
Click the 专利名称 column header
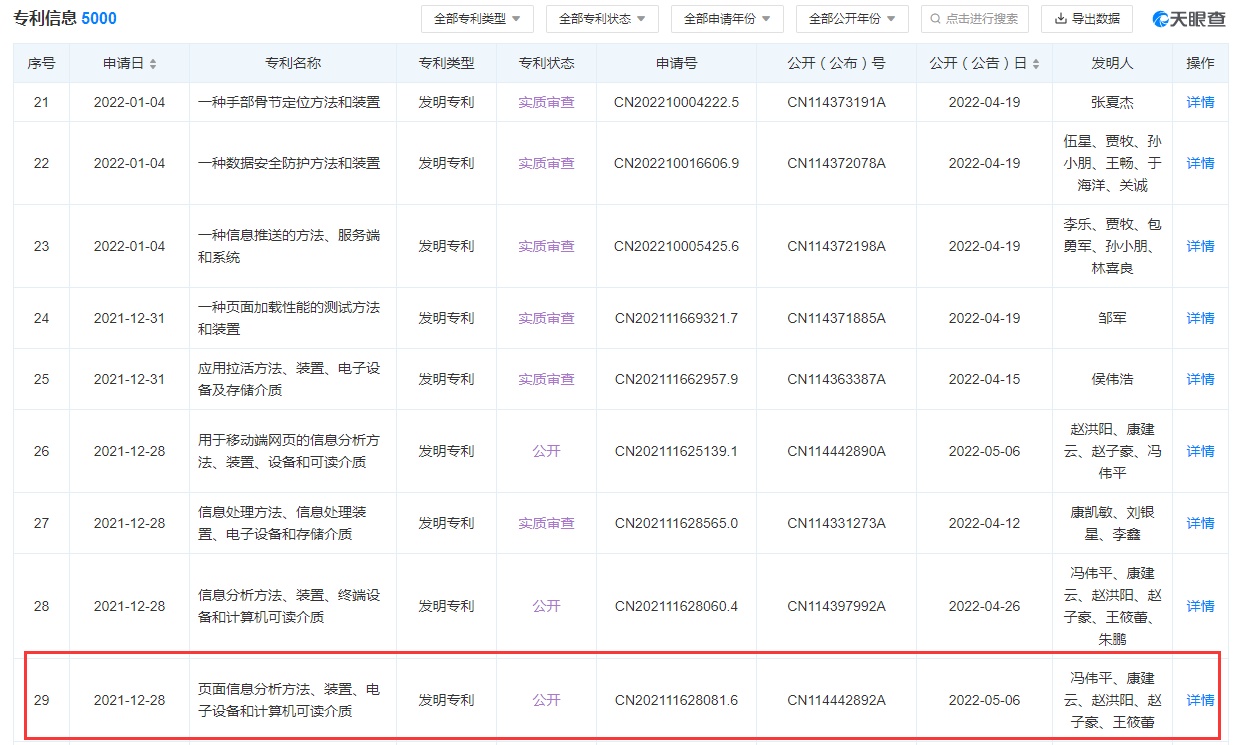point(293,63)
